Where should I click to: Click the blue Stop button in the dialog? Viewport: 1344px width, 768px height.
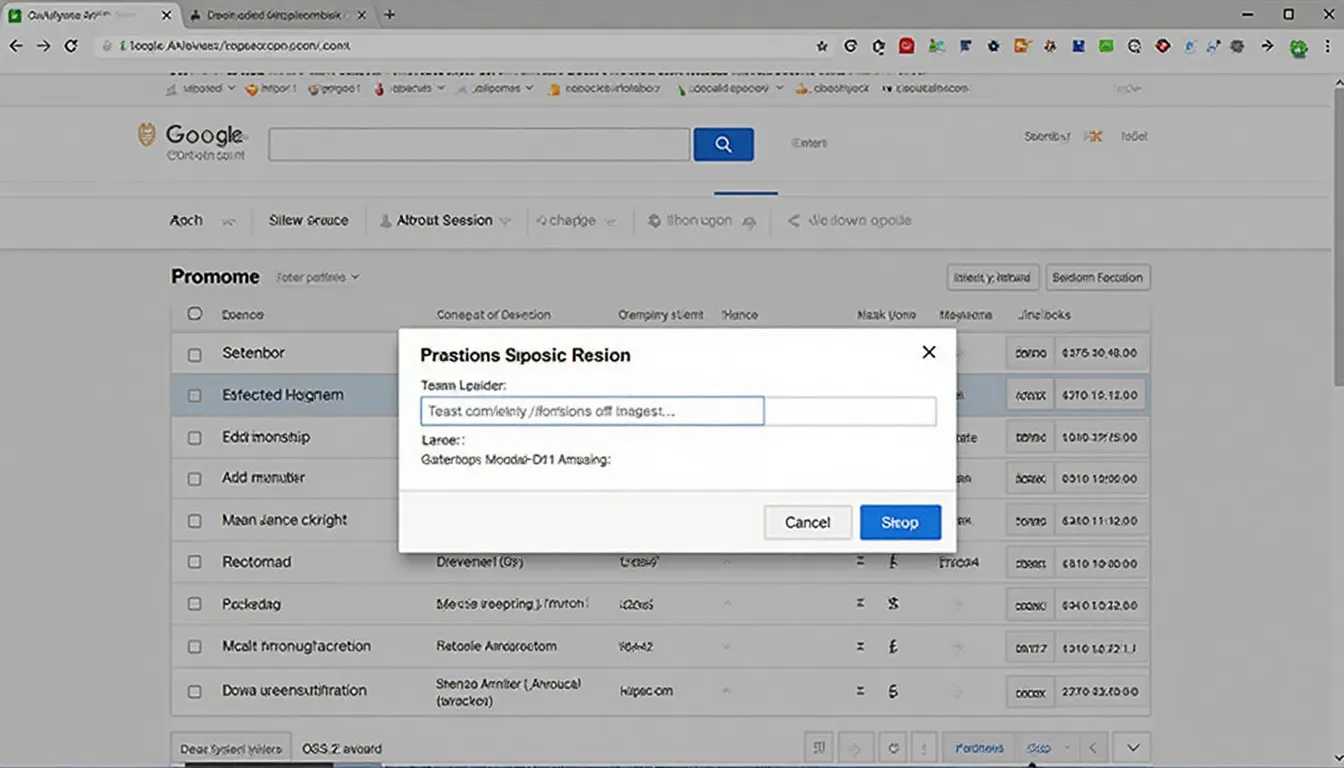point(900,522)
